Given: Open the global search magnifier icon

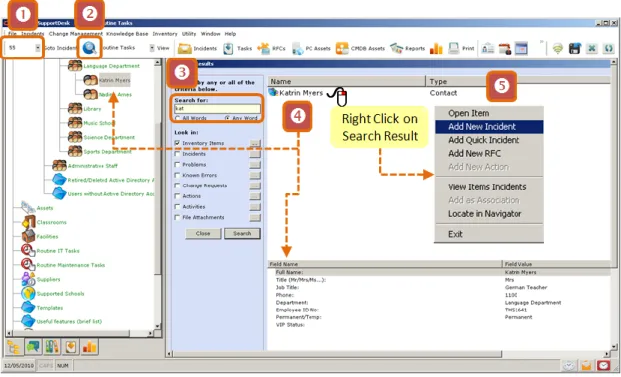Looking at the screenshot, I should pyautogui.click(x=89, y=48).
